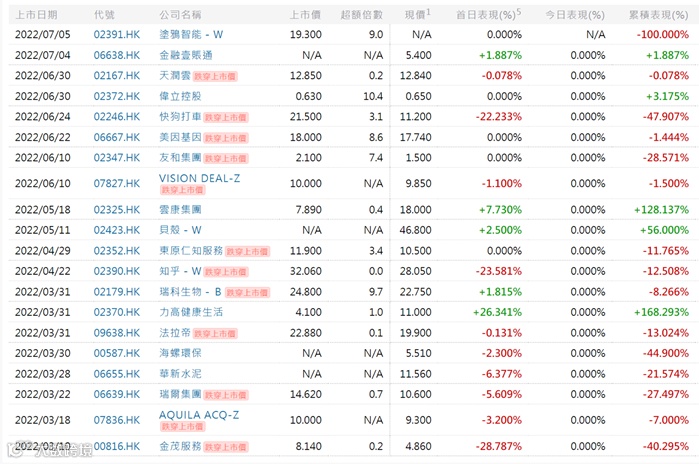Open stock code 02179.HK link
Screen dimensions: 699x464
[116, 292]
